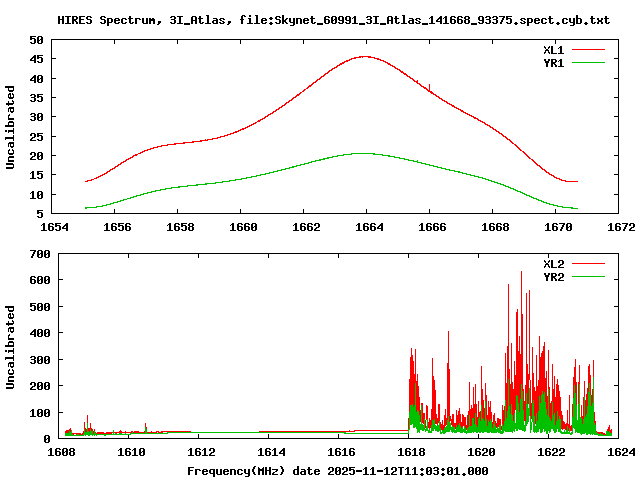This screenshot has height=480, width=640.
Task: Click the tallest red spike in lower plot
Action: [521, 273]
